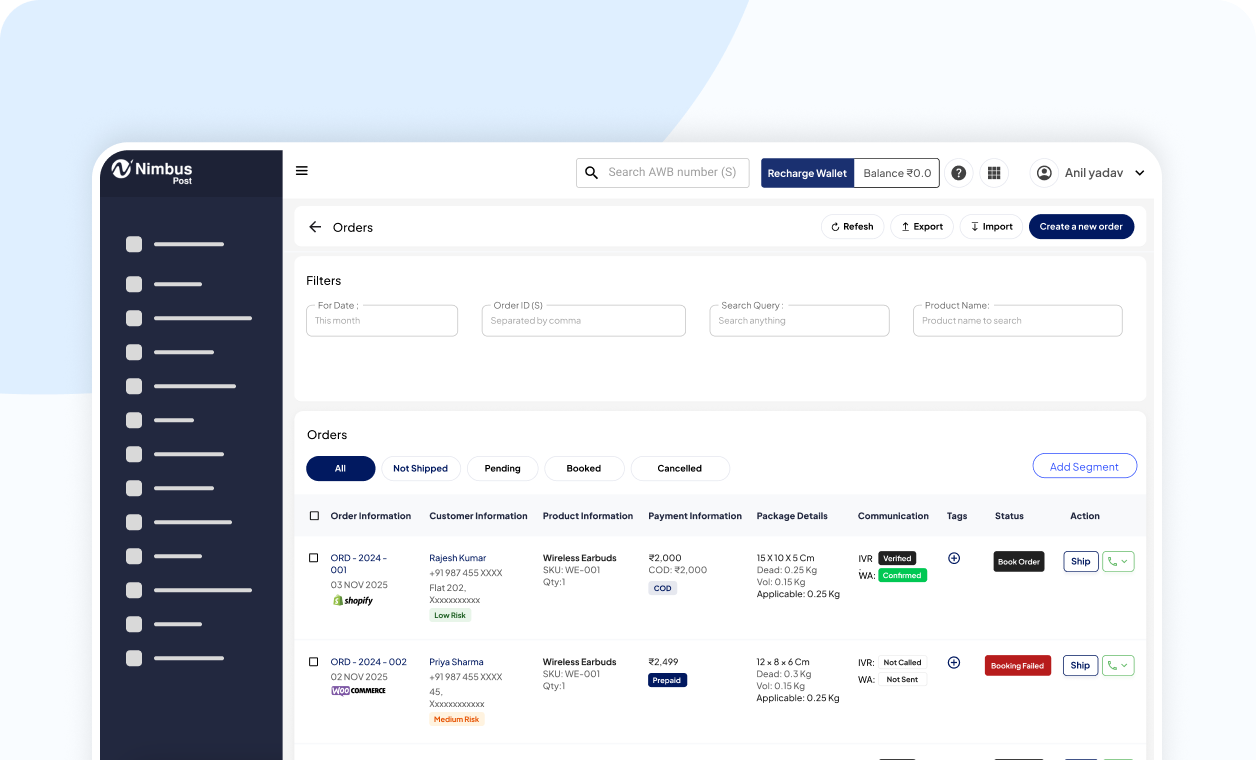1256x760 pixels.
Task: Click the search magnifier icon
Action: pos(591,173)
